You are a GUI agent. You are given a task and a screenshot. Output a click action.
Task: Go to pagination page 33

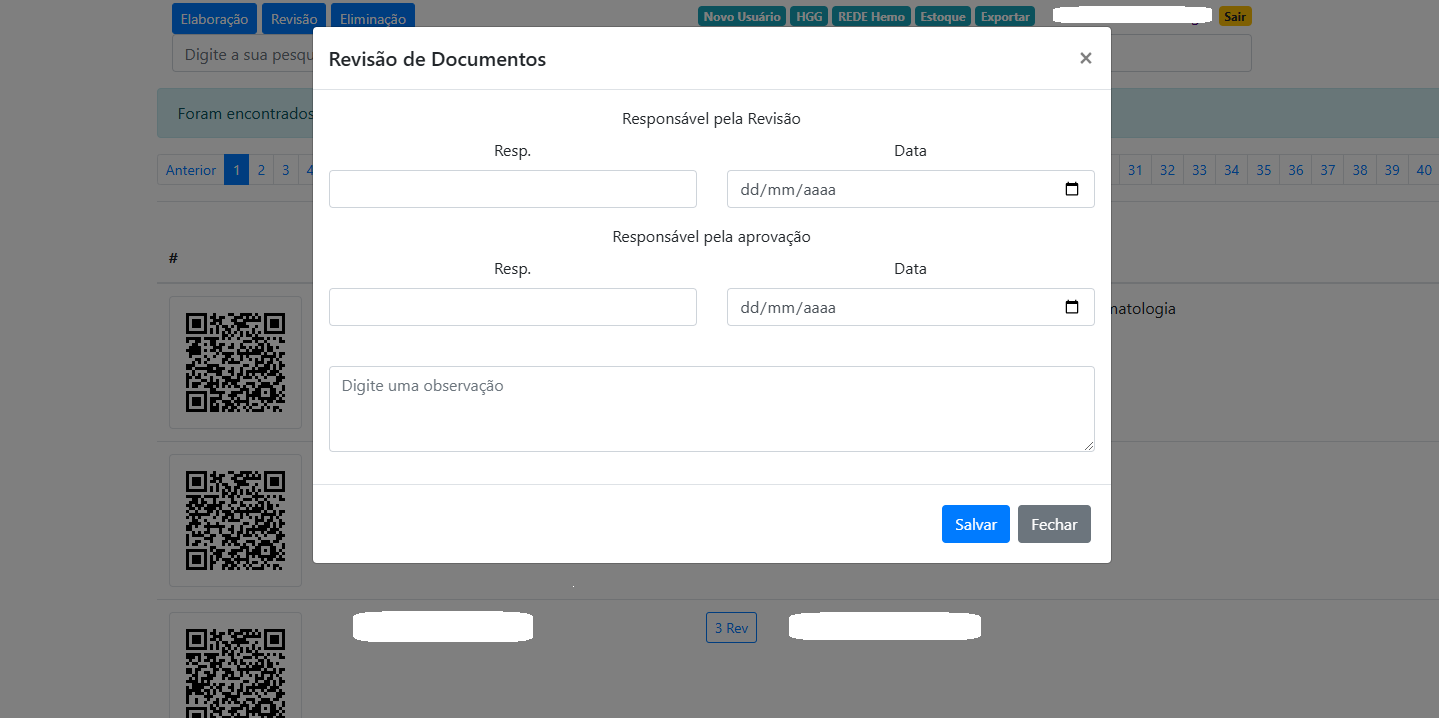coord(1199,170)
